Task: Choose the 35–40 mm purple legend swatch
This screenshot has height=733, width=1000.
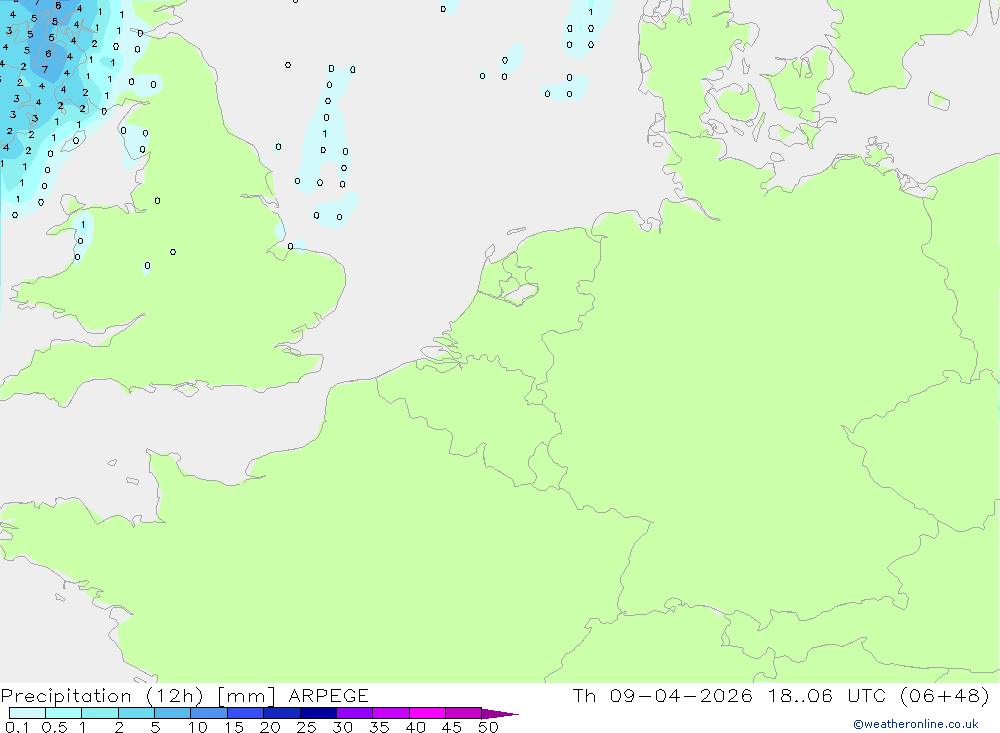Action: pos(391,713)
